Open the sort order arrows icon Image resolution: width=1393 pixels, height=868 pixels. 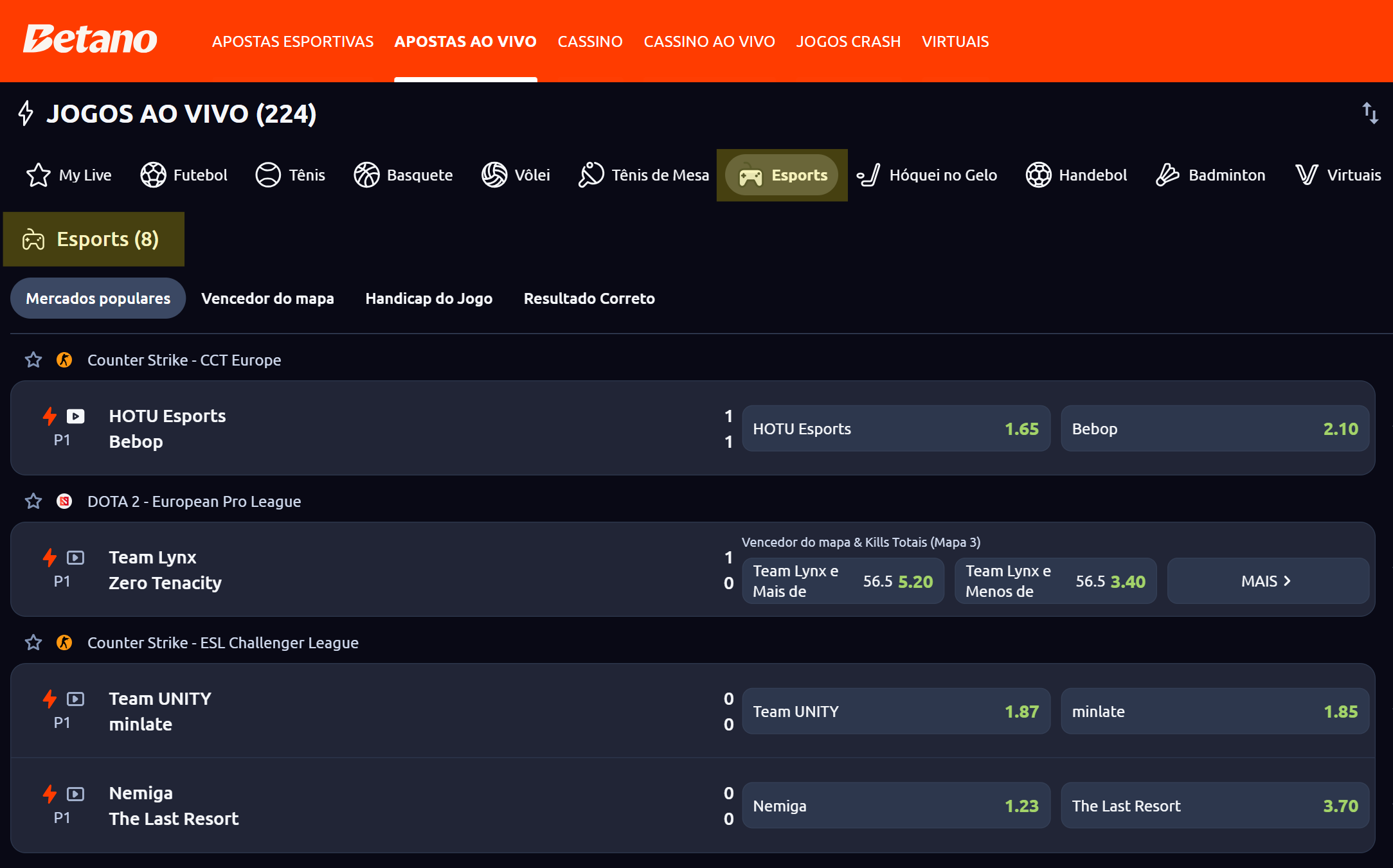pos(1370,113)
